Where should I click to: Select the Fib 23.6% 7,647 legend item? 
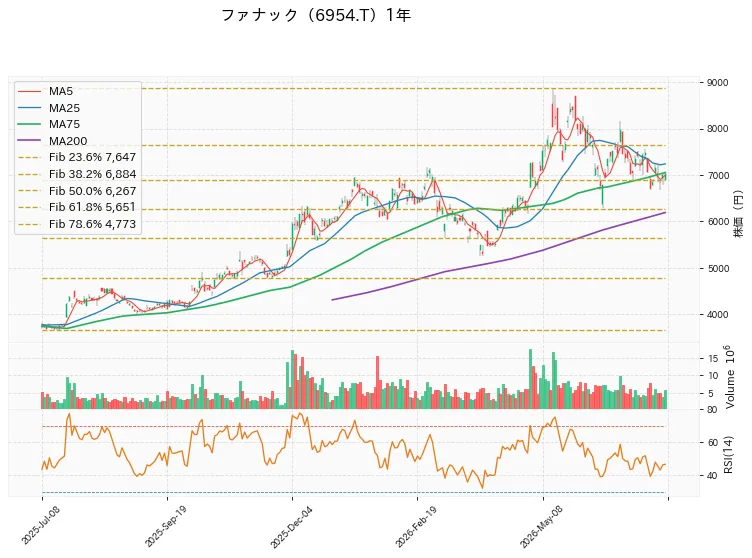(x=77, y=157)
